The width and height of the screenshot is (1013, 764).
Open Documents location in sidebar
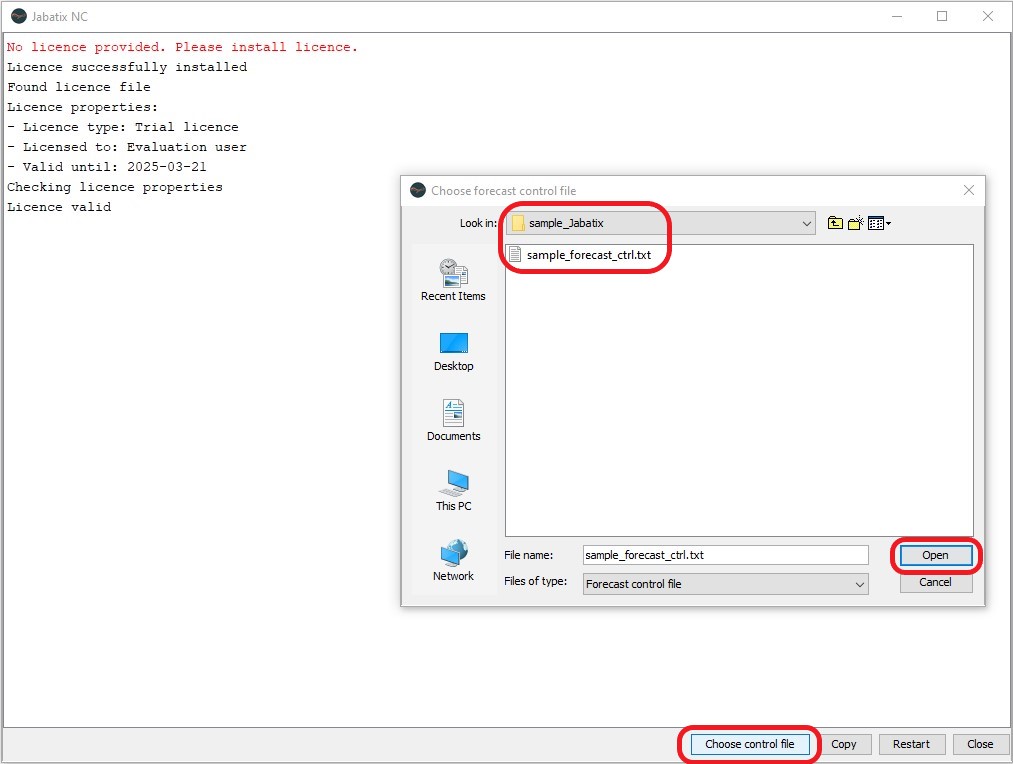click(x=453, y=420)
